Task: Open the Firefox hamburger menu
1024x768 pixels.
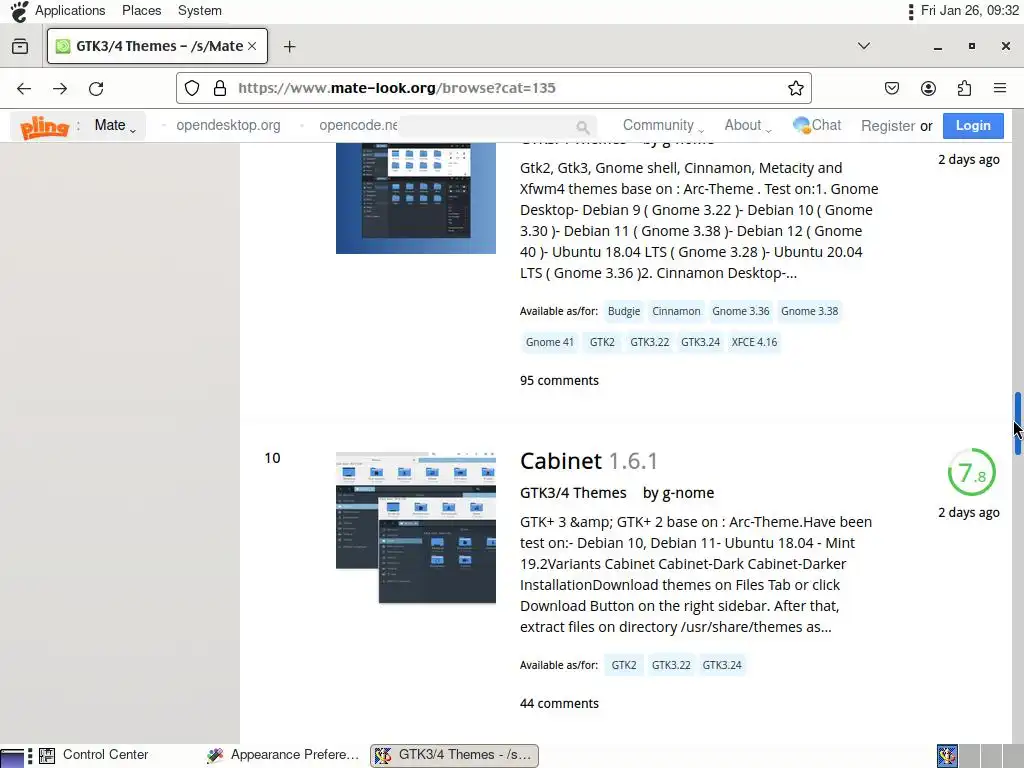Action: coord(1000,88)
